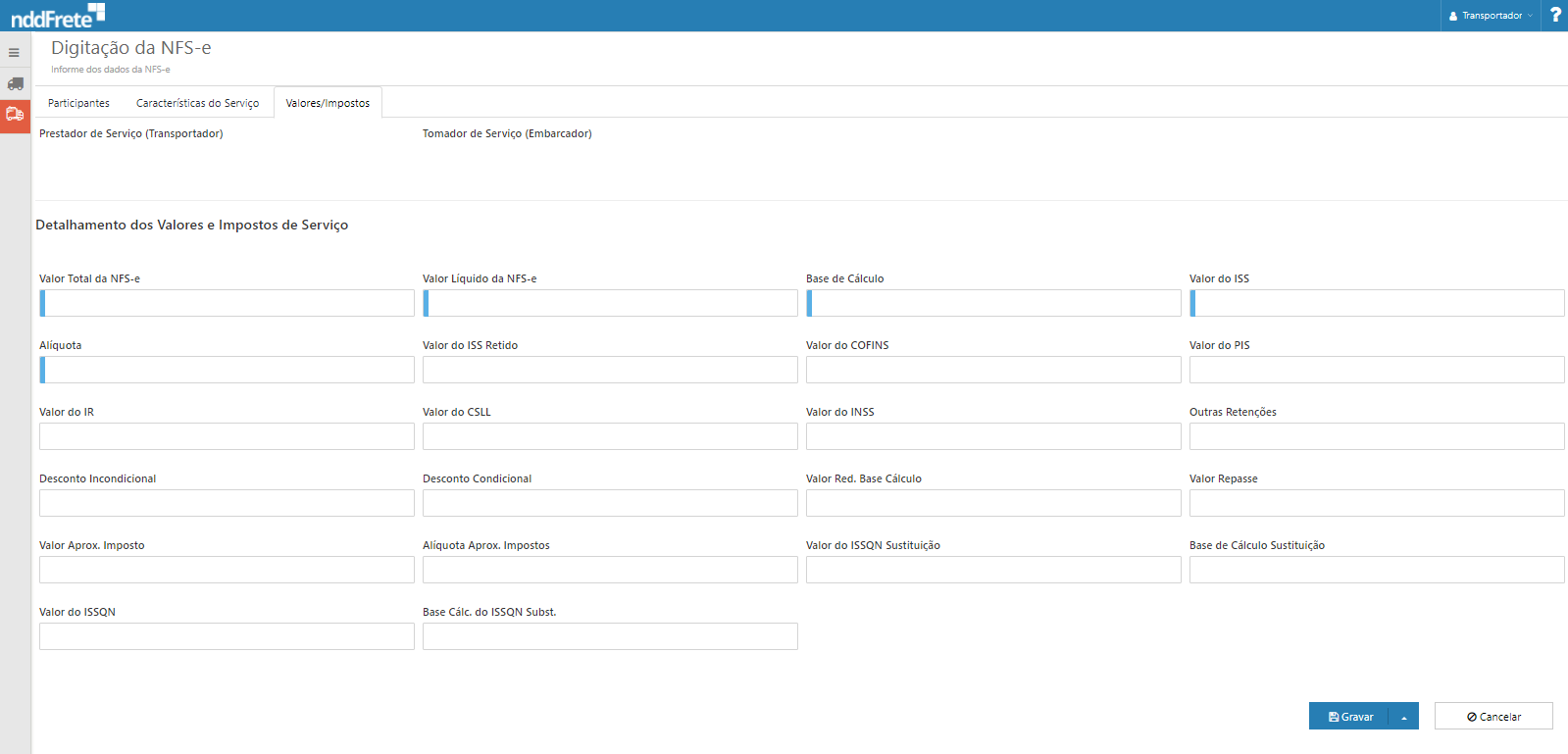Focus the Valor do COFINS field
Image resolution: width=1568 pixels, height=754 pixels.
(993, 370)
